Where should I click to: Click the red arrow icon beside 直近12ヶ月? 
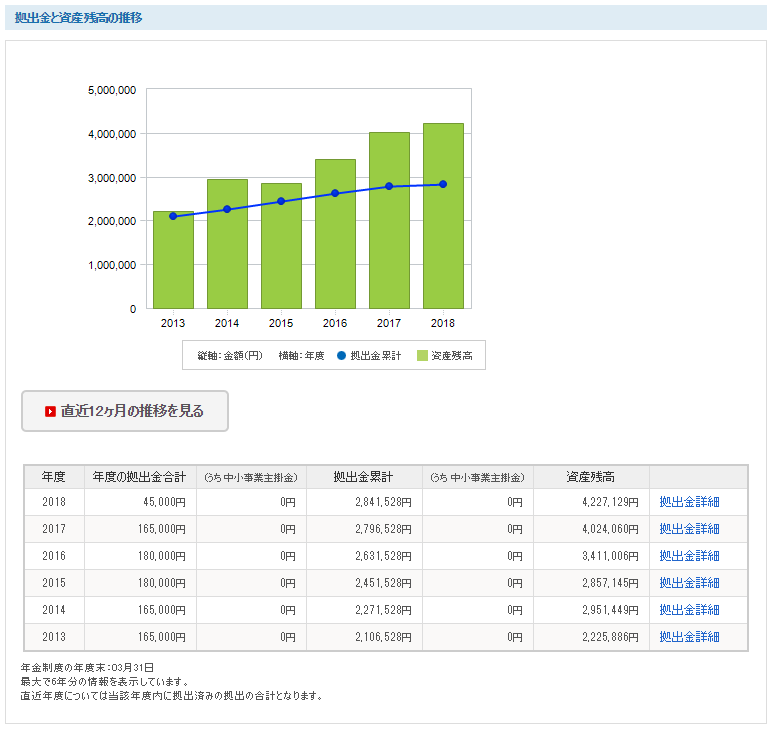(x=50, y=412)
